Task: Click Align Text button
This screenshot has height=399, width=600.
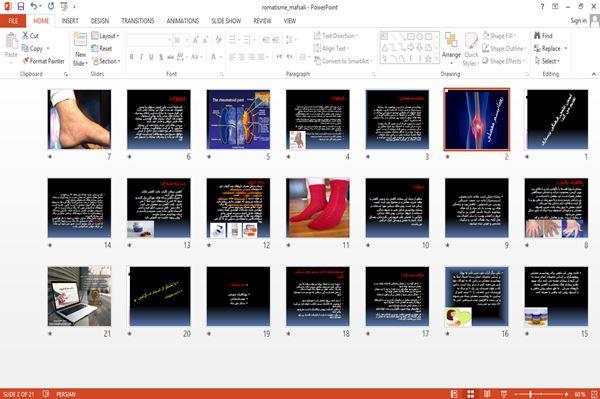Action: pyautogui.click(x=331, y=48)
